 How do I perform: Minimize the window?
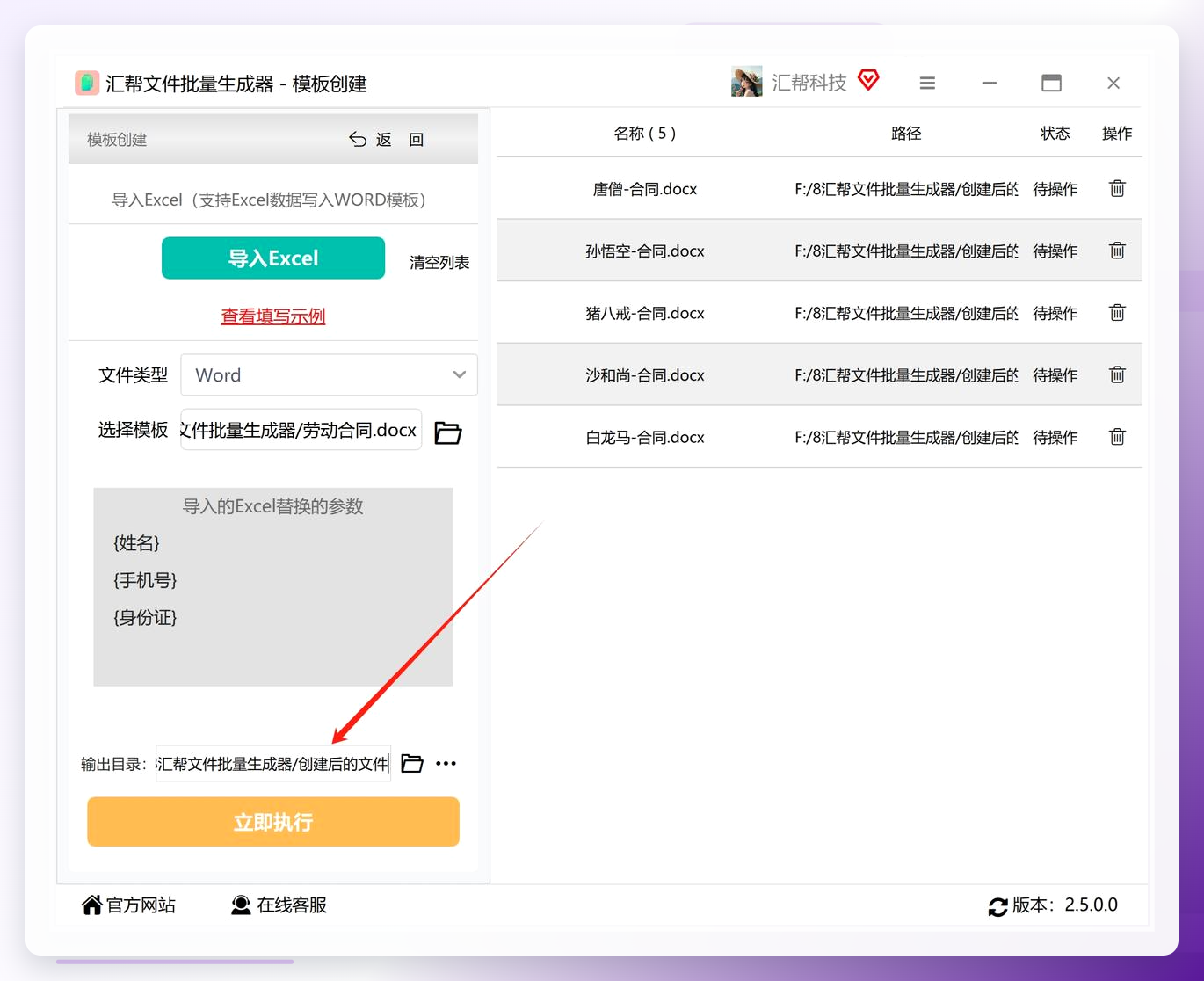coord(990,83)
